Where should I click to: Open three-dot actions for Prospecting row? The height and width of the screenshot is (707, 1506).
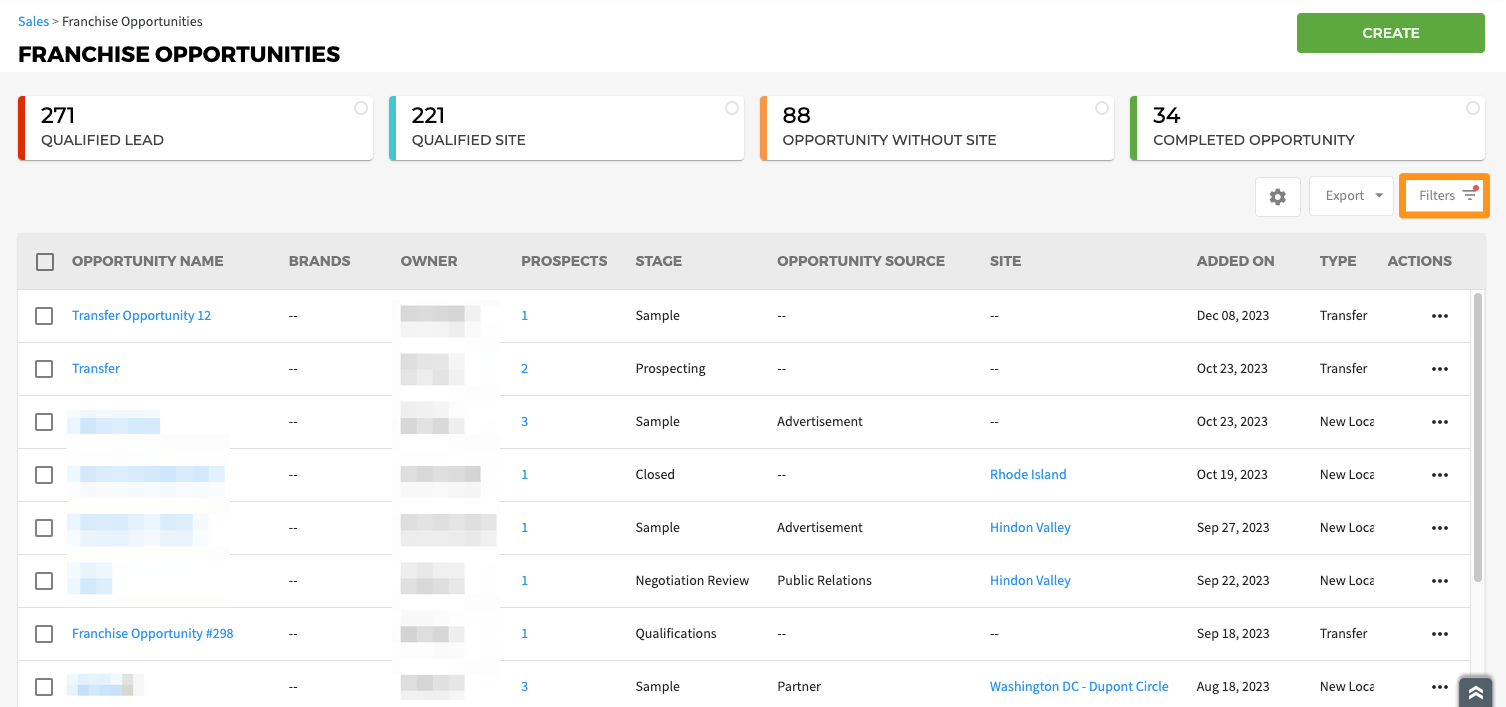coord(1439,369)
